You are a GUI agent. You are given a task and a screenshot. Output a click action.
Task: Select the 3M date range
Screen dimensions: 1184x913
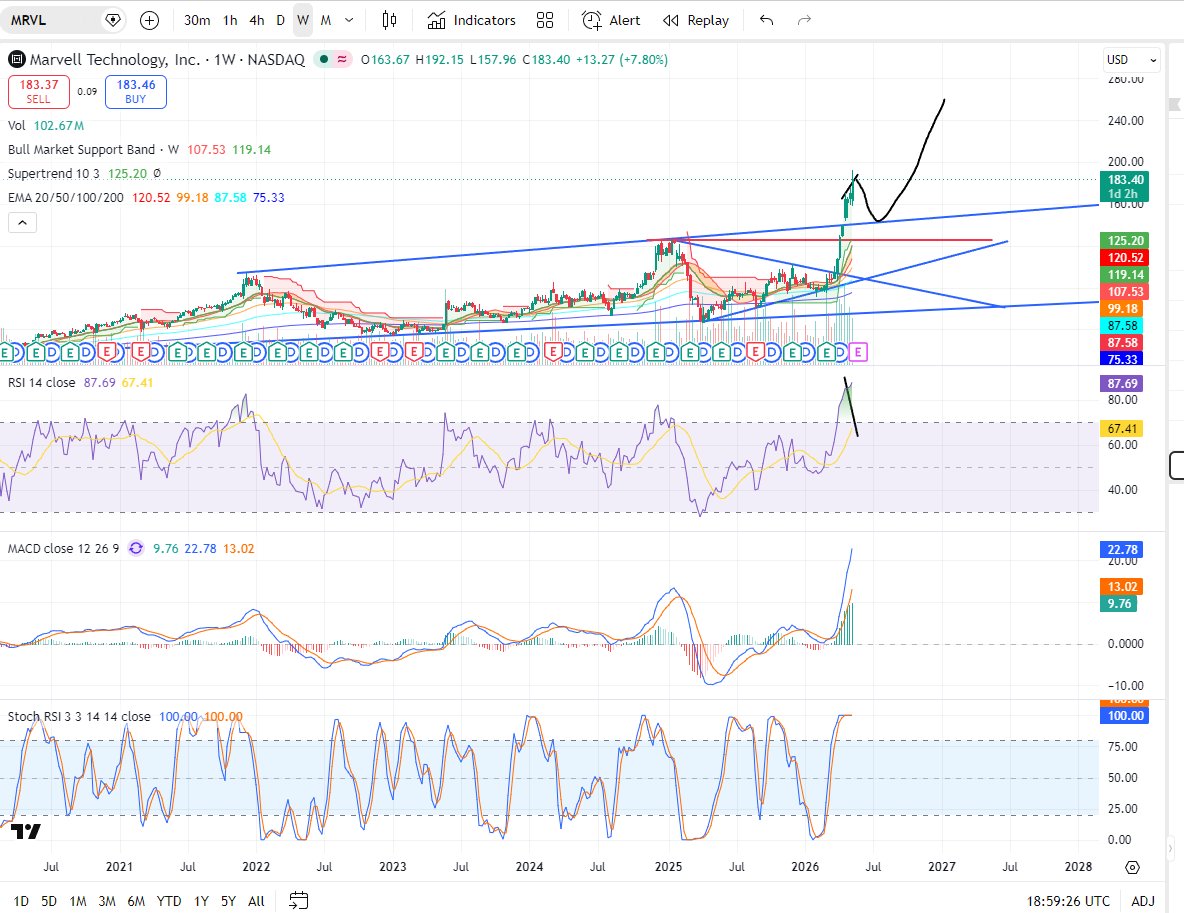click(107, 901)
